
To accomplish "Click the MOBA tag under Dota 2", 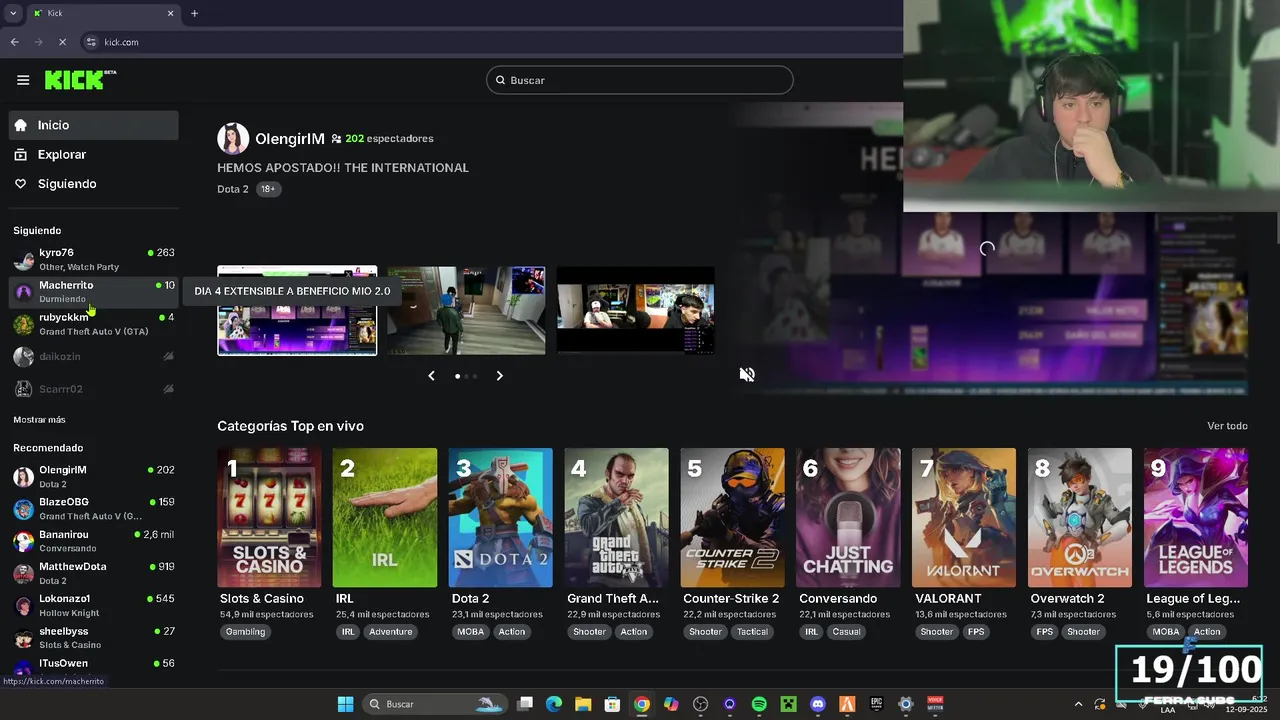I will [x=470, y=632].
